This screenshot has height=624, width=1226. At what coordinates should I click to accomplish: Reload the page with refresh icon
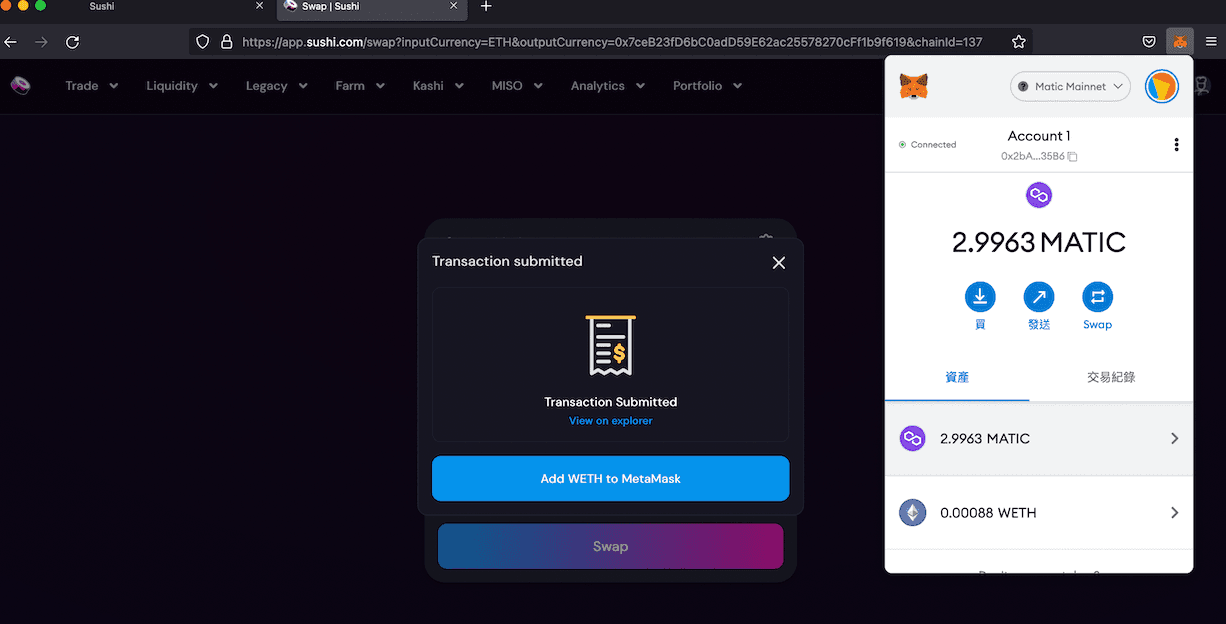[x=72, y=42]
